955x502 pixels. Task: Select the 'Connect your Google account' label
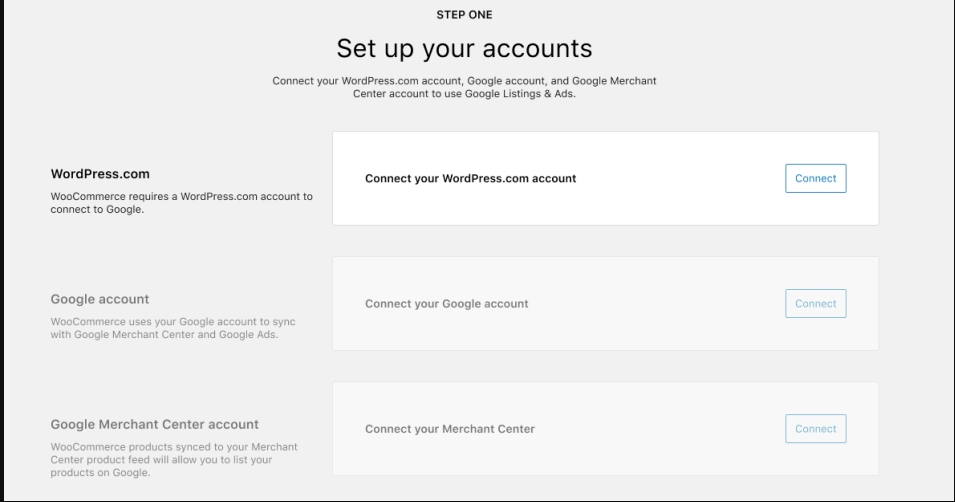pyautogui.click(x=446, y=303)
